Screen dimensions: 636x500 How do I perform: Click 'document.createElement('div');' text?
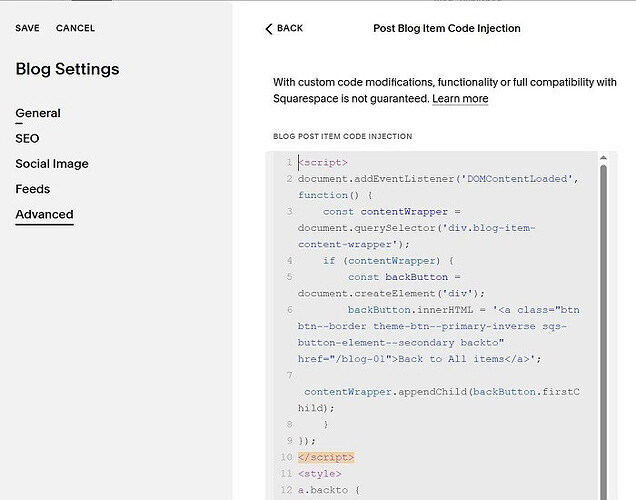pos(391,294)
